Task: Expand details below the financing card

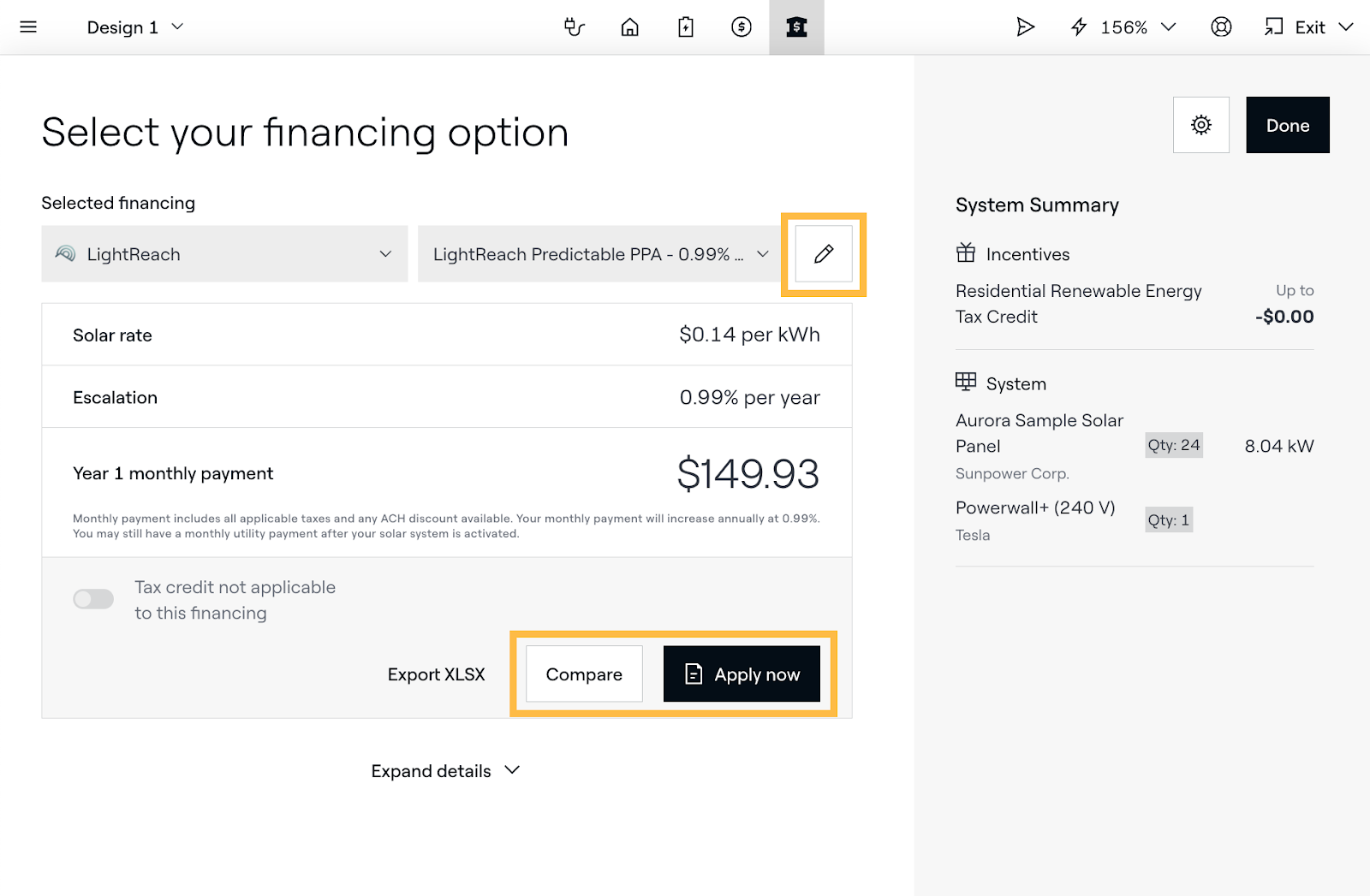Action: tap(445, 771)
